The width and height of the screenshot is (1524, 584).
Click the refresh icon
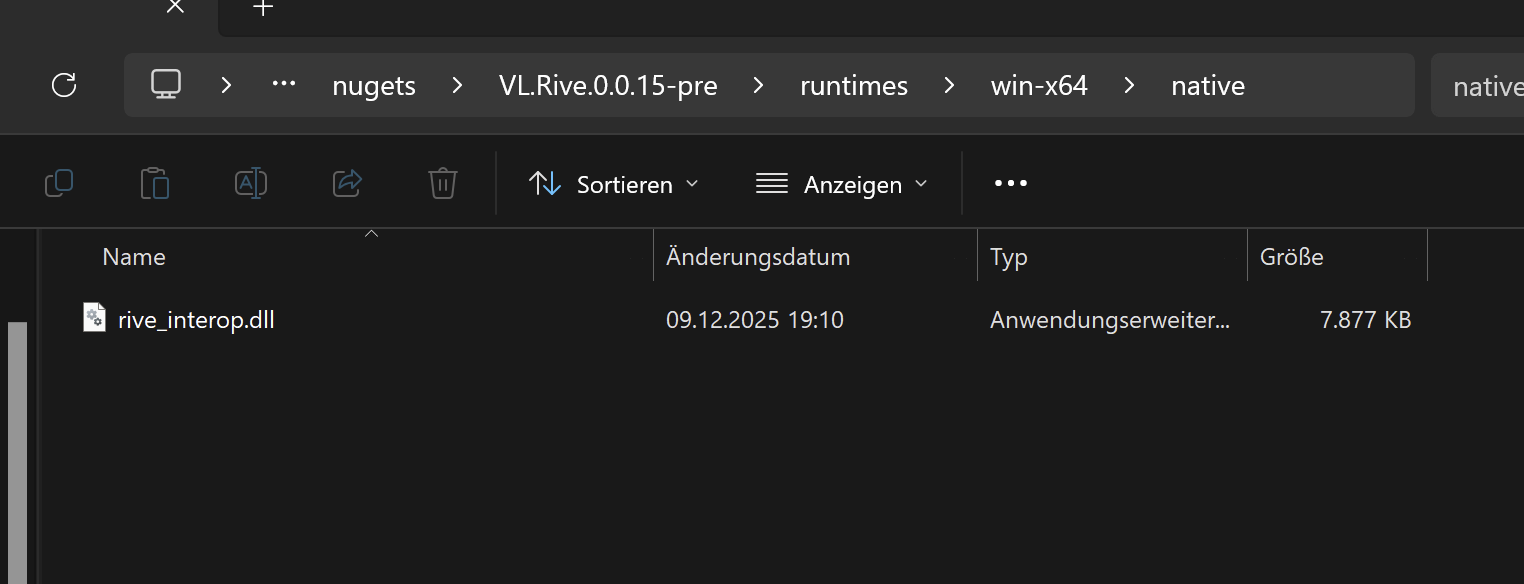64,85
